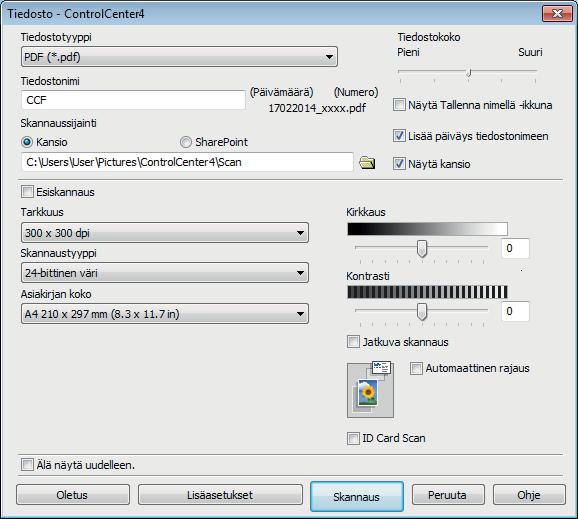Click the Tiedostonimi CCF text field
578x519 pixels.
[x=133, y=100]
